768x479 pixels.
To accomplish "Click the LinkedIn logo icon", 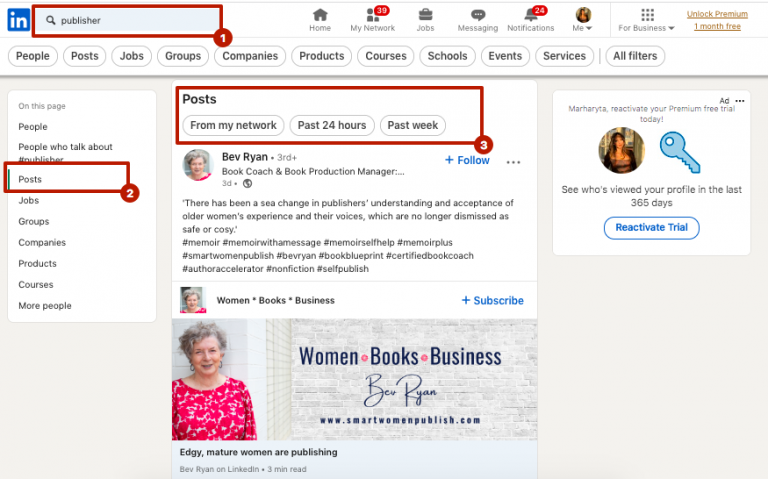I will point(18,19).
